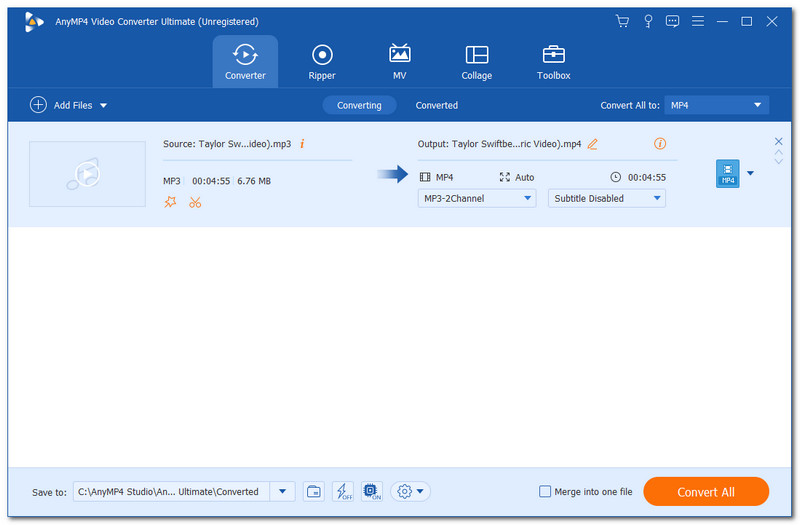View source file info icon
The width and height of the screenshot is (800, 525).
(302, 144)
